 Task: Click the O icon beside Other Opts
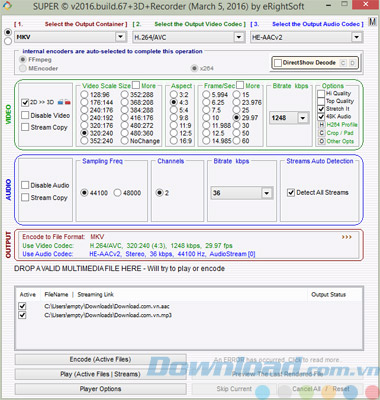(321, 141)
